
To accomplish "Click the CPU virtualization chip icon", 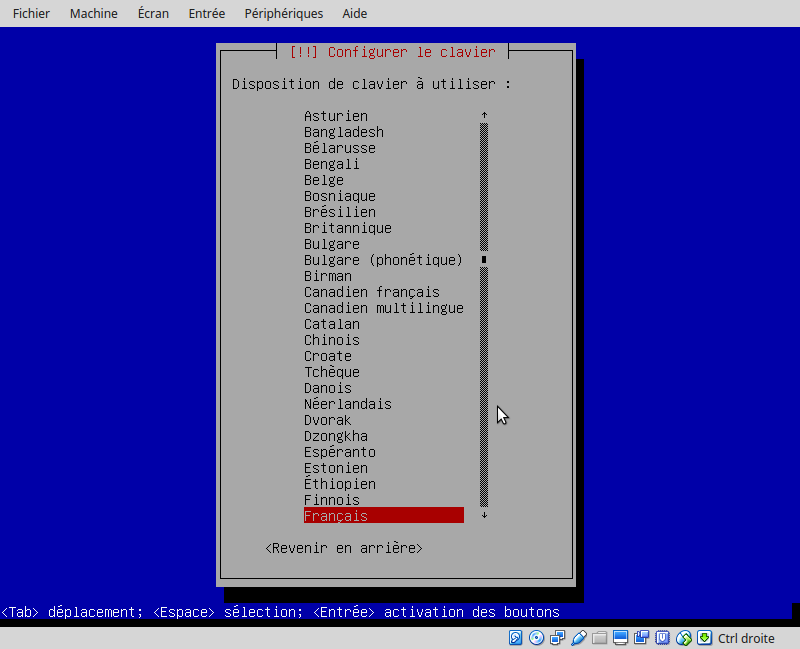I will pos(662,638).
